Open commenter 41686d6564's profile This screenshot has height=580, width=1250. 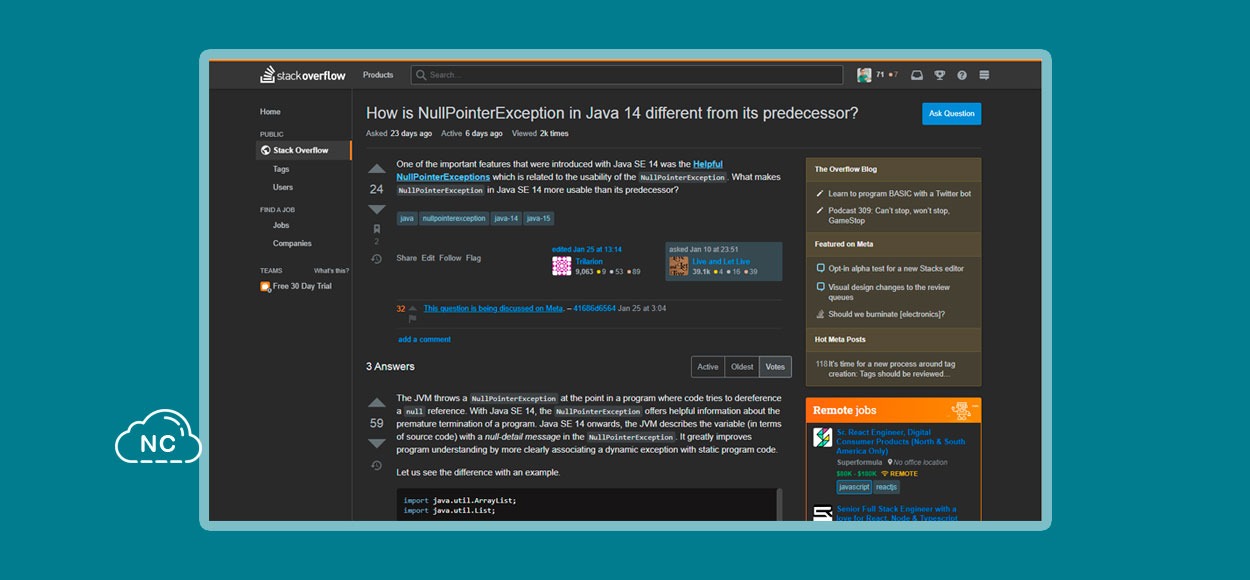tap(593, 308)
